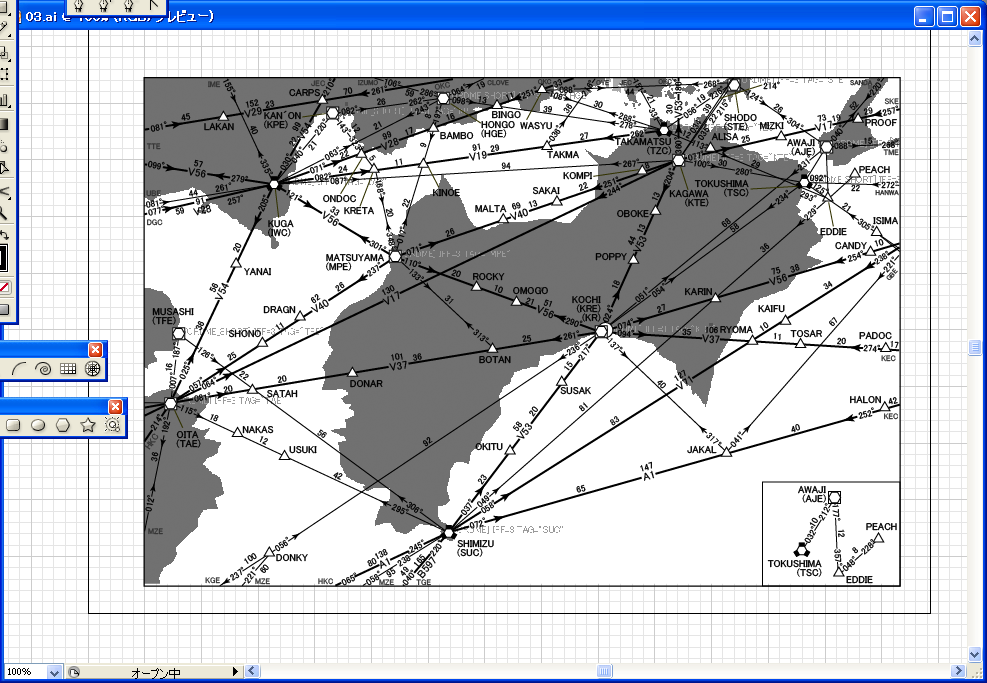Select the Pen tool in tear-off panel
Screen dimensions: 987x683
[x=79, y=5]
